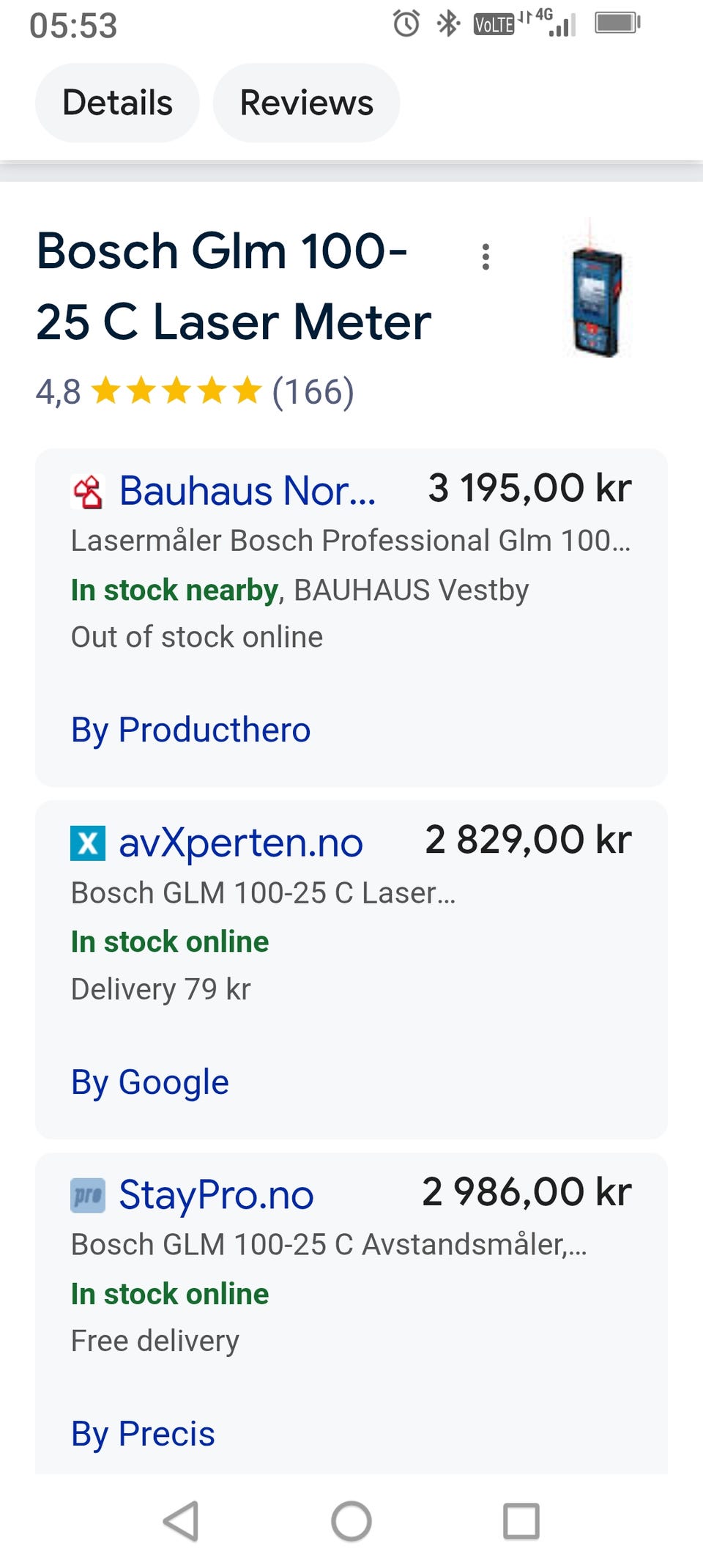703x1568 pixels.
Task: Tap the StayPro pro logo icon
Action: pos(88,1195)
